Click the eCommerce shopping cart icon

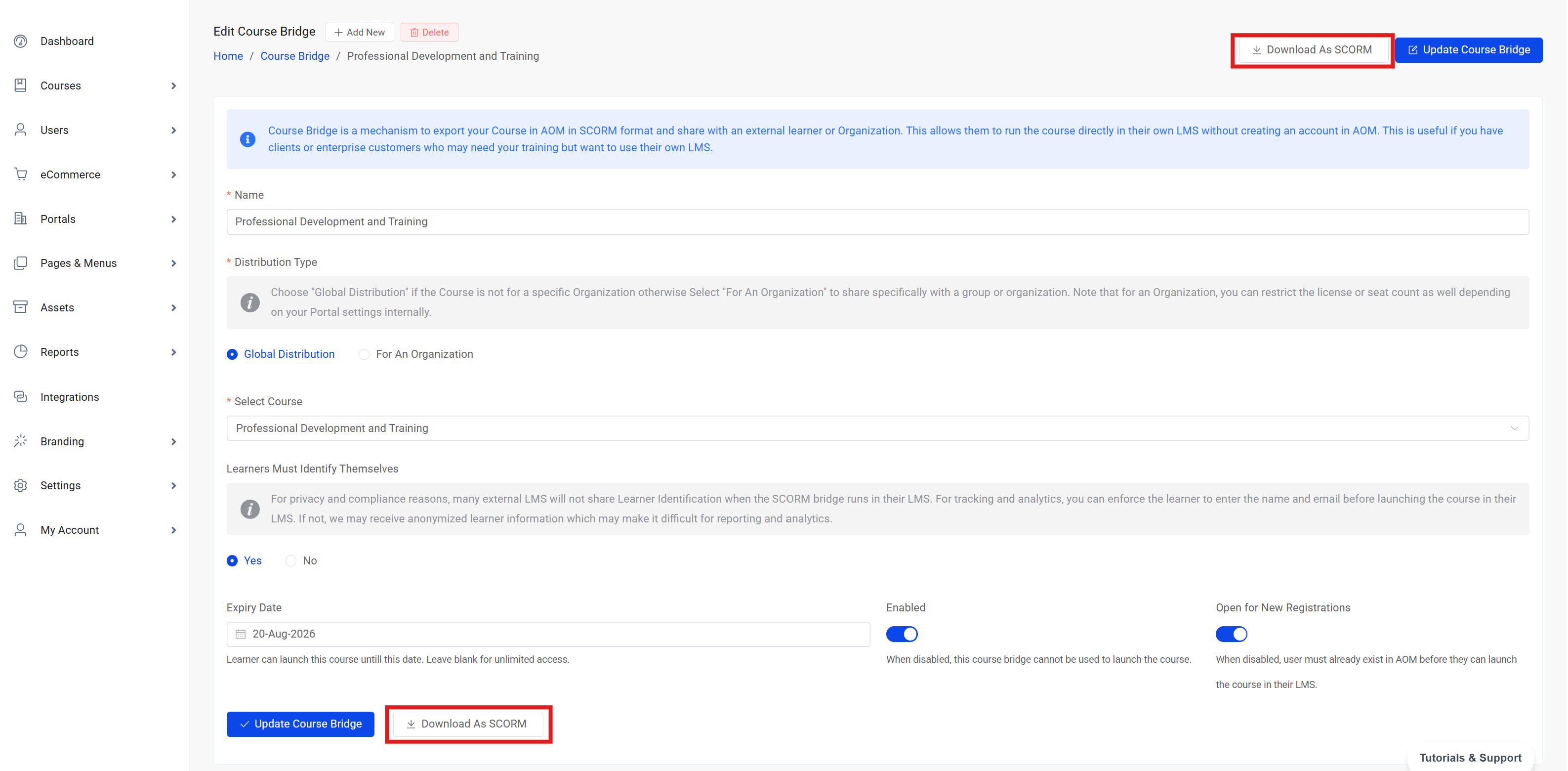(21, 174)
